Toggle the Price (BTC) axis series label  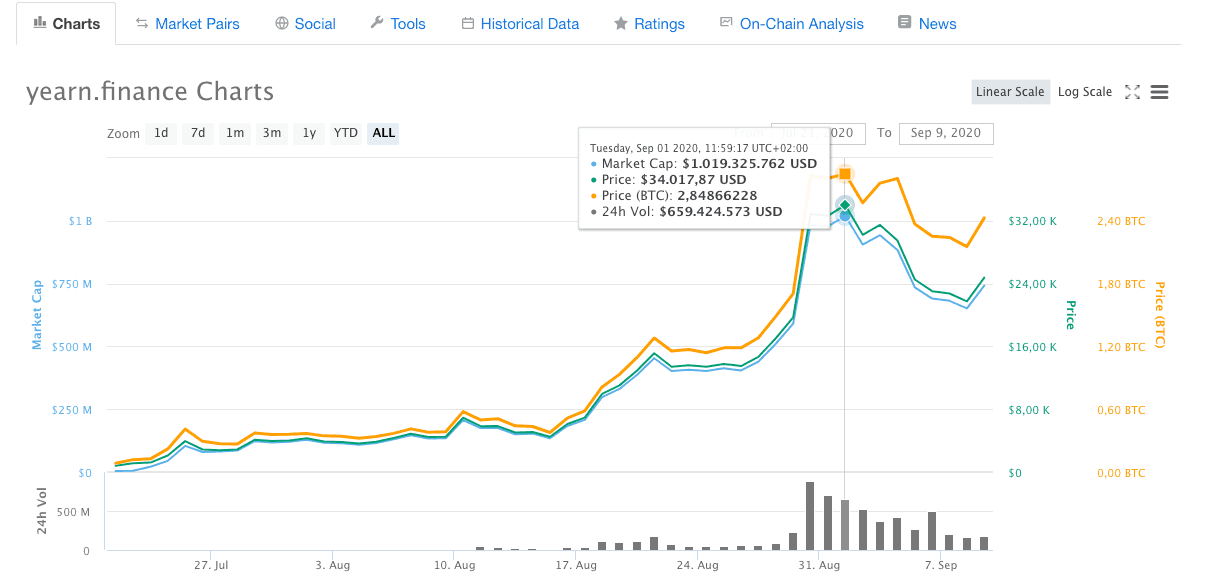click(x=1160, y=314)
